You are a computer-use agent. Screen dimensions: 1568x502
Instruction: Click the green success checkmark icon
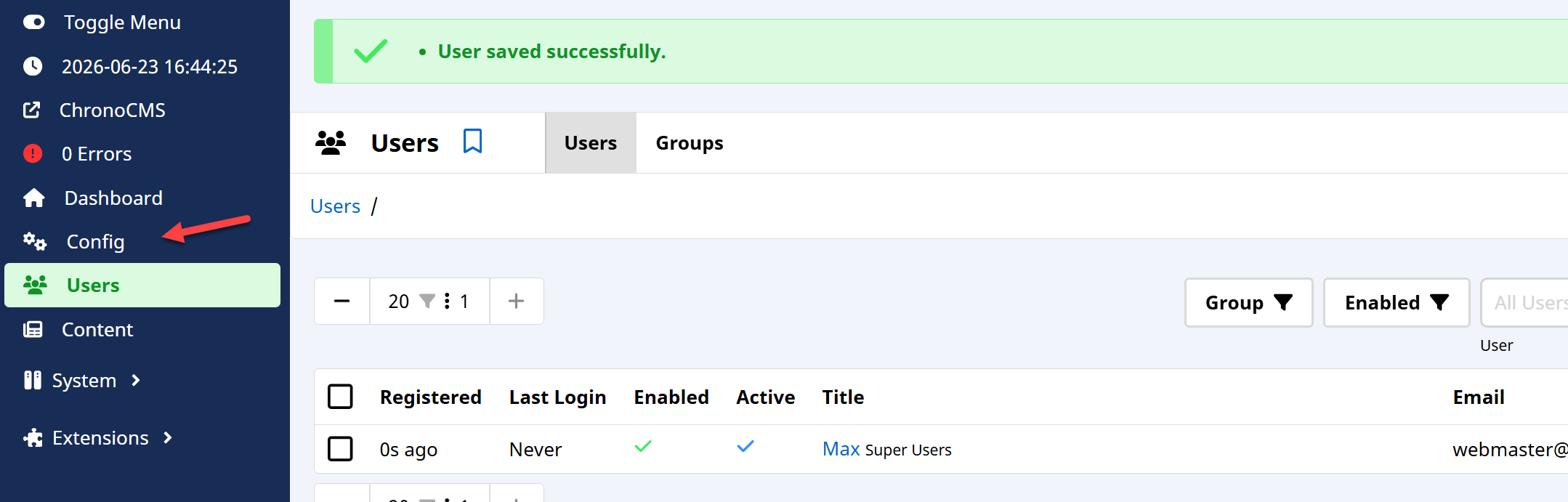pyautogui.click(x=371, y=51)
